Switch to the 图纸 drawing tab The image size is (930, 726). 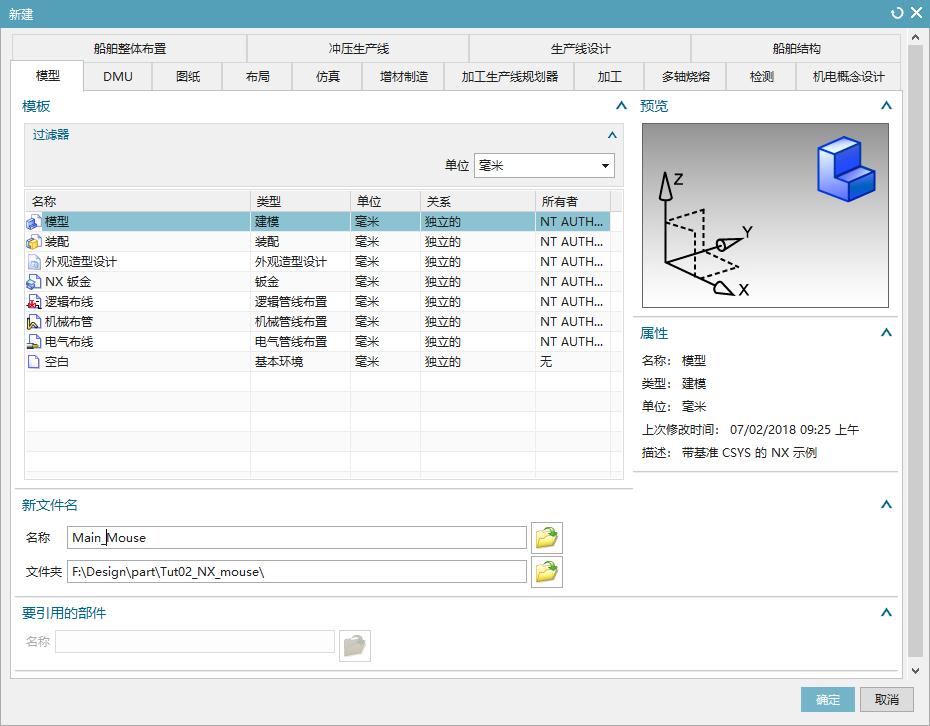coord(185,75)
